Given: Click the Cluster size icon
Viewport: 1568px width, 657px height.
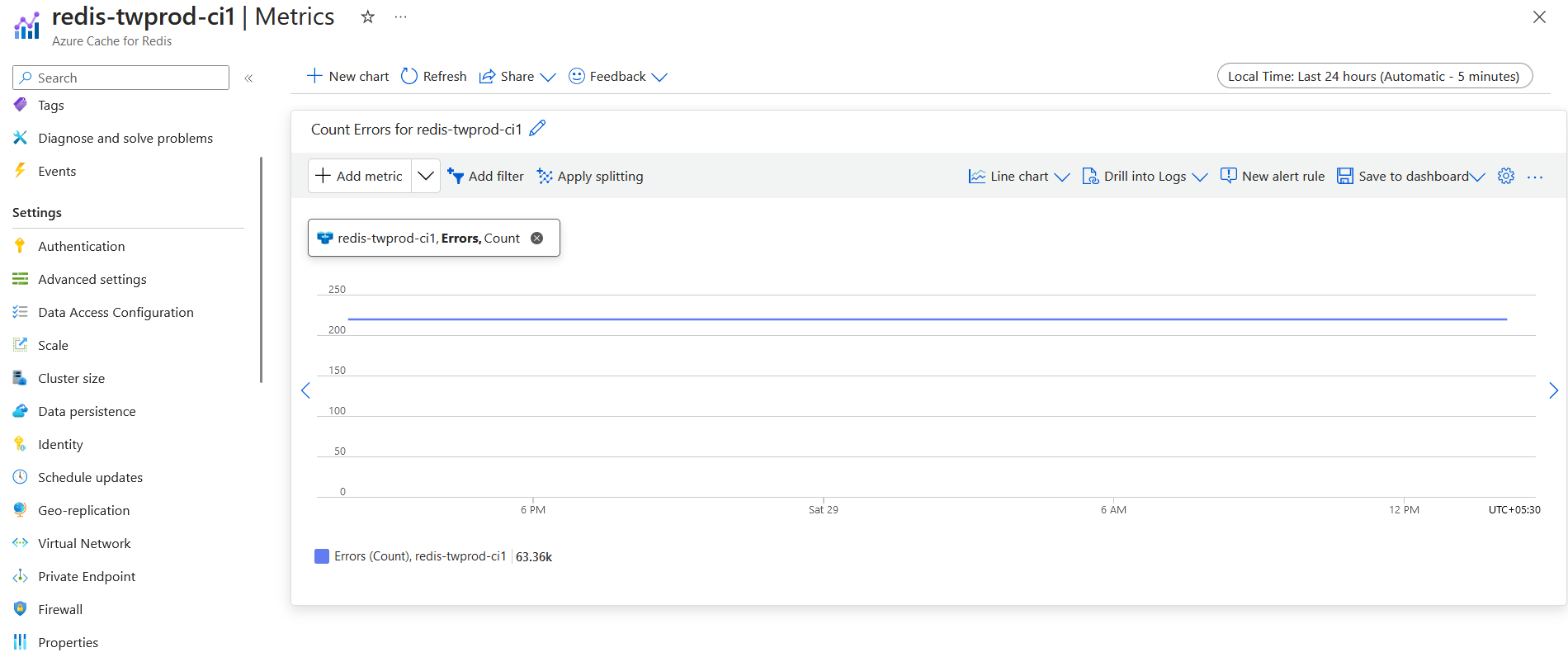Looking at the screenshot, I should [x=21, y=378].
